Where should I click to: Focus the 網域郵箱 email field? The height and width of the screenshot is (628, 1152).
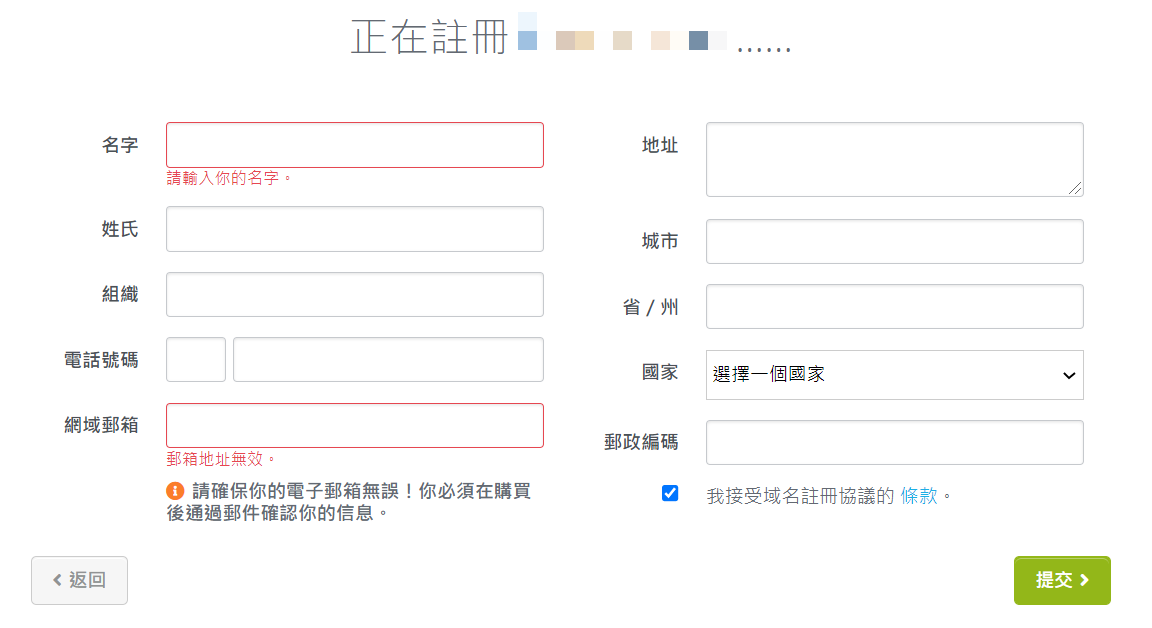click(355, 425)
